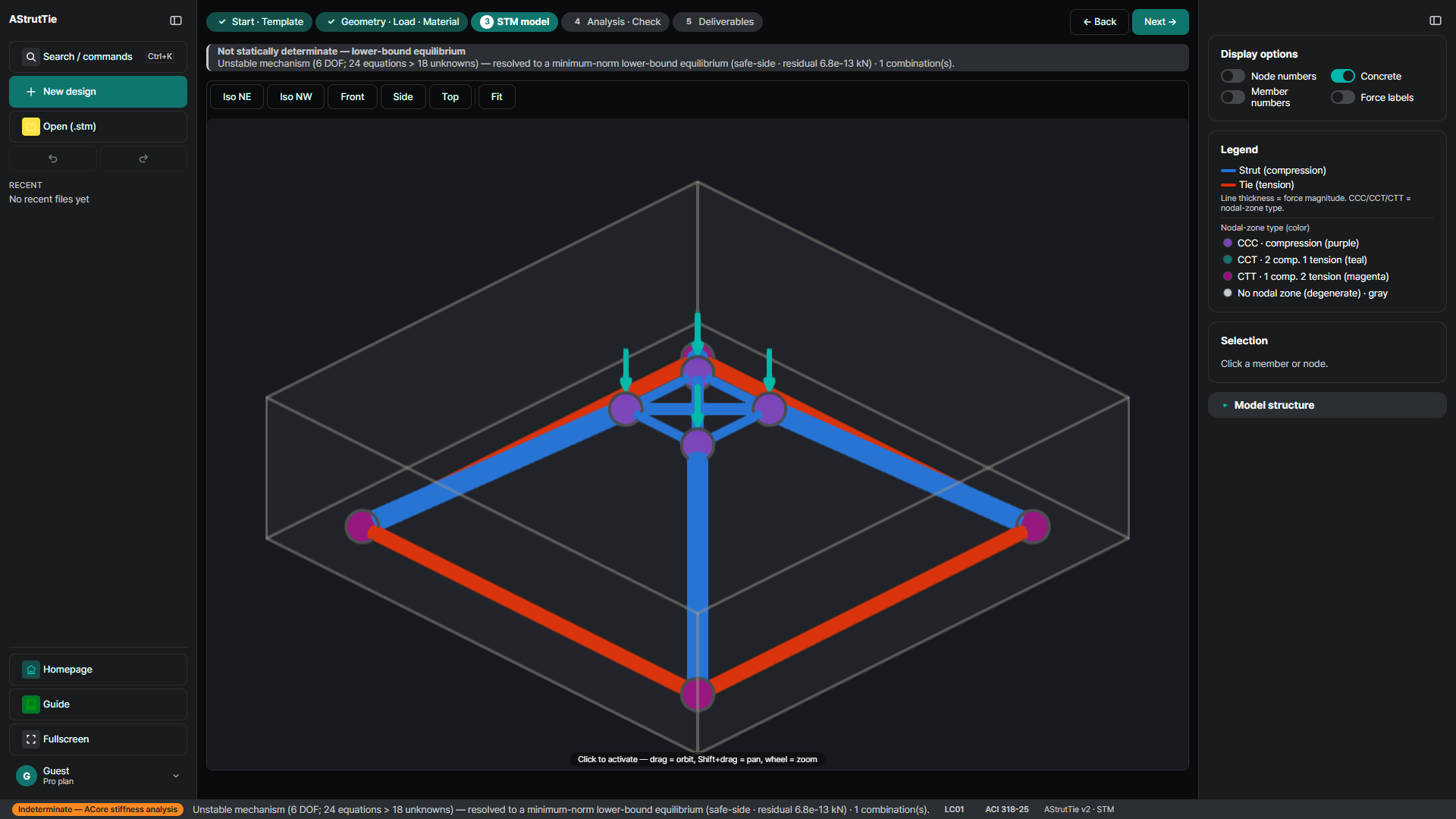The height and width of the screenshot is (819, 1456).
Task: Open the Guest account dropdown chevron
Action: pos(176,776)
